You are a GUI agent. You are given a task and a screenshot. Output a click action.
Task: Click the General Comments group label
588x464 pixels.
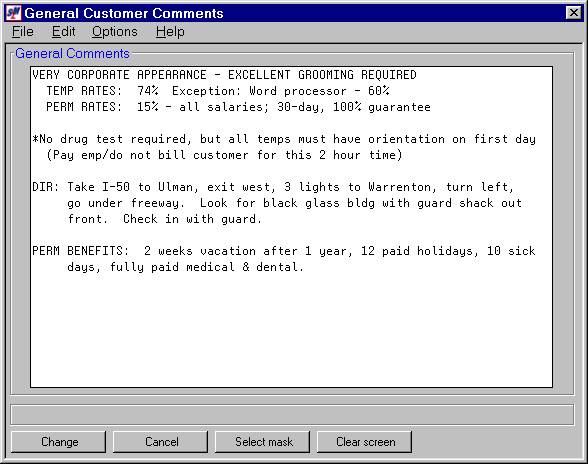pyautogui.click(x=72, y=54)
